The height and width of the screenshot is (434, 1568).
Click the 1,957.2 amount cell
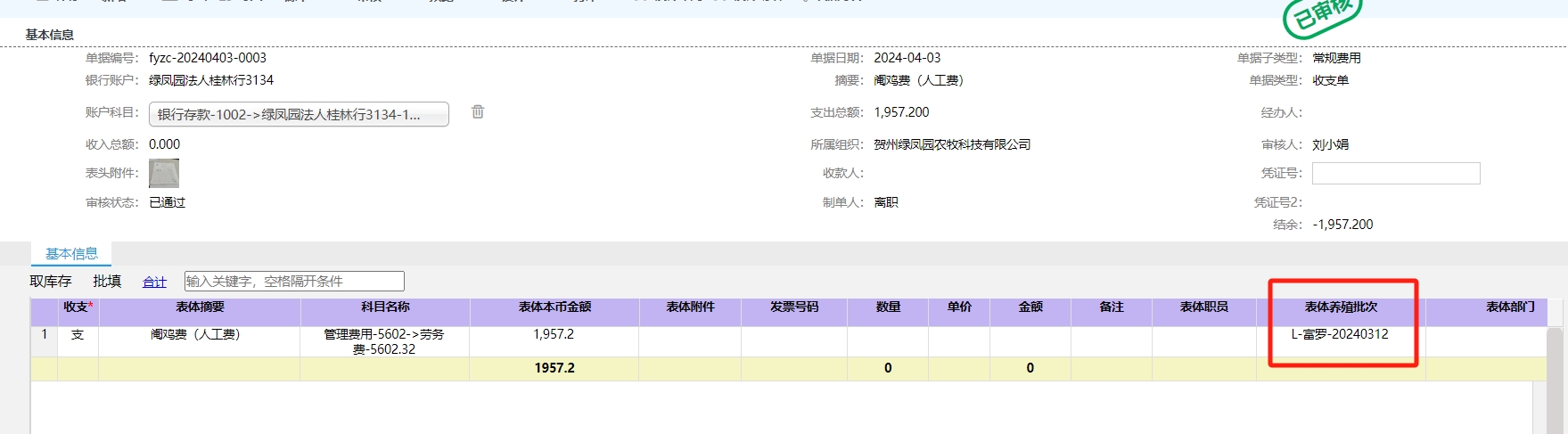554,335
